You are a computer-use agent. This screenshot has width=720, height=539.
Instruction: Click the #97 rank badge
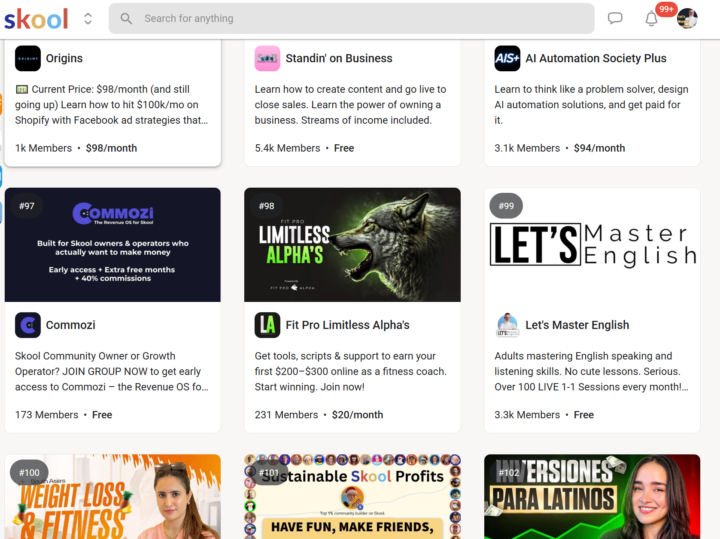coord(27,206)
